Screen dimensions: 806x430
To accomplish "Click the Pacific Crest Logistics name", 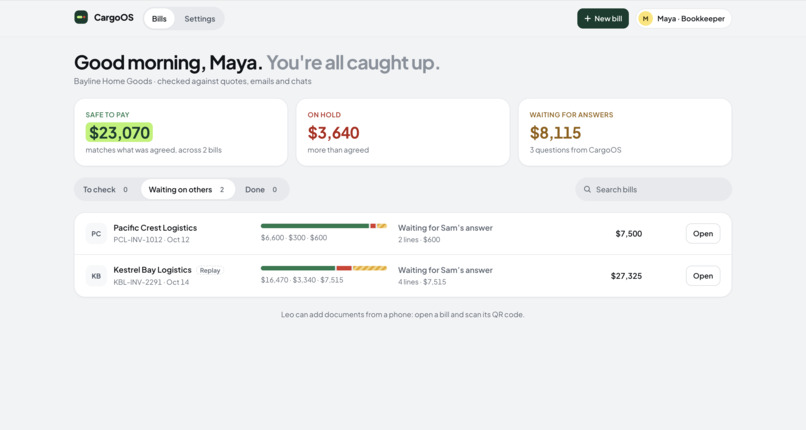I will pos(155,228).
